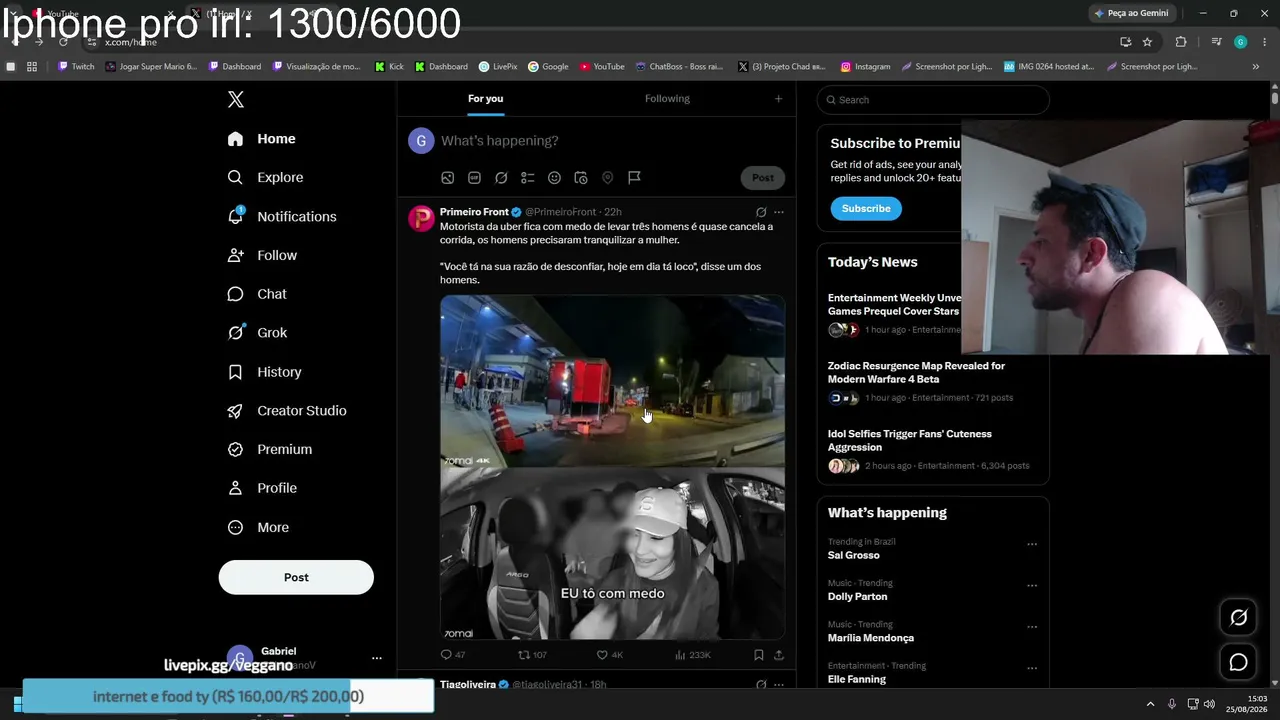Switch to Following tab
Screen dimensions: 1280x720
(x=667, y=99)
